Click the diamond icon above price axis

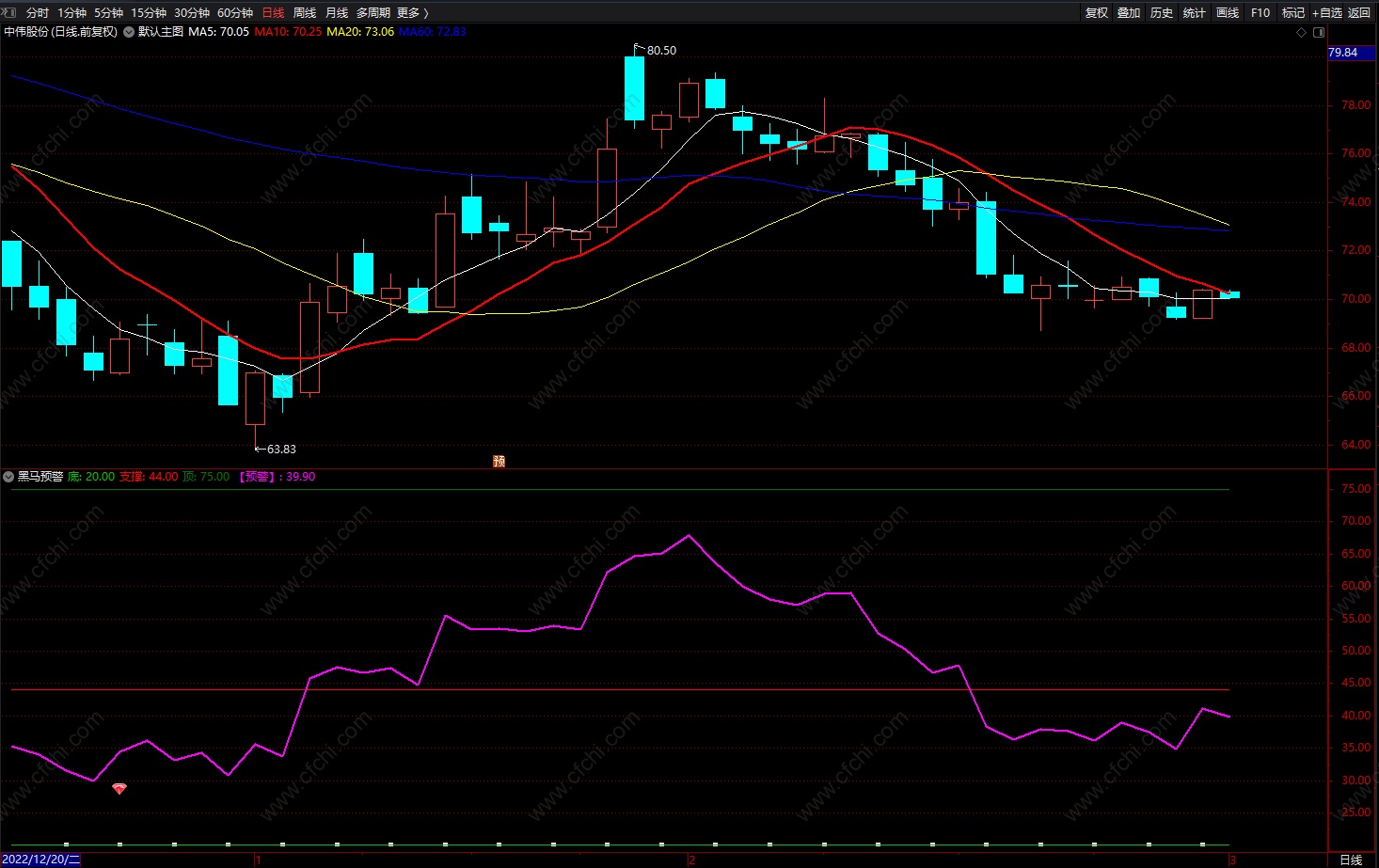pos(1302,32)
